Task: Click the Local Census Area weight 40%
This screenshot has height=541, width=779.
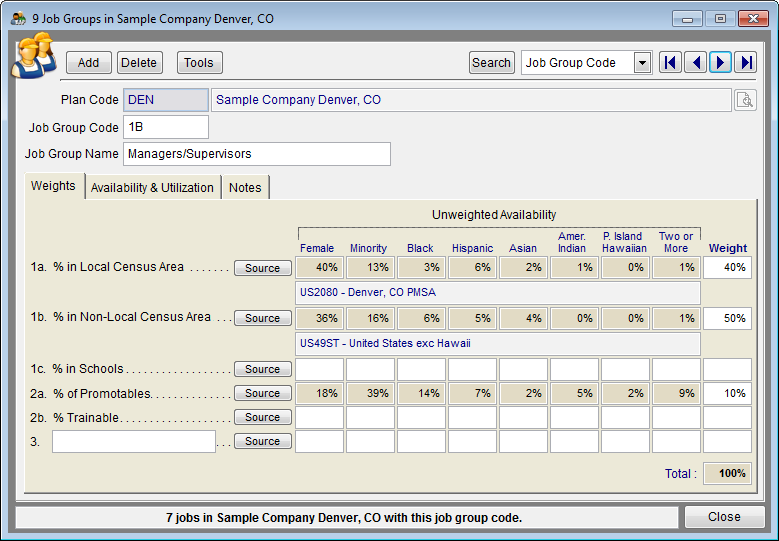Action: [x=727, y=268]
